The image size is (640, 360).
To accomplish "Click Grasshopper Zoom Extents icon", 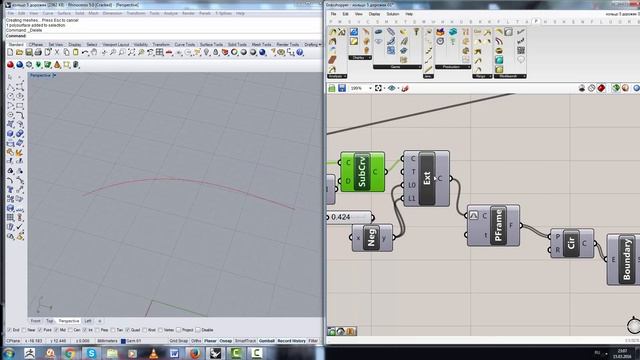I will tap(378, 88).
